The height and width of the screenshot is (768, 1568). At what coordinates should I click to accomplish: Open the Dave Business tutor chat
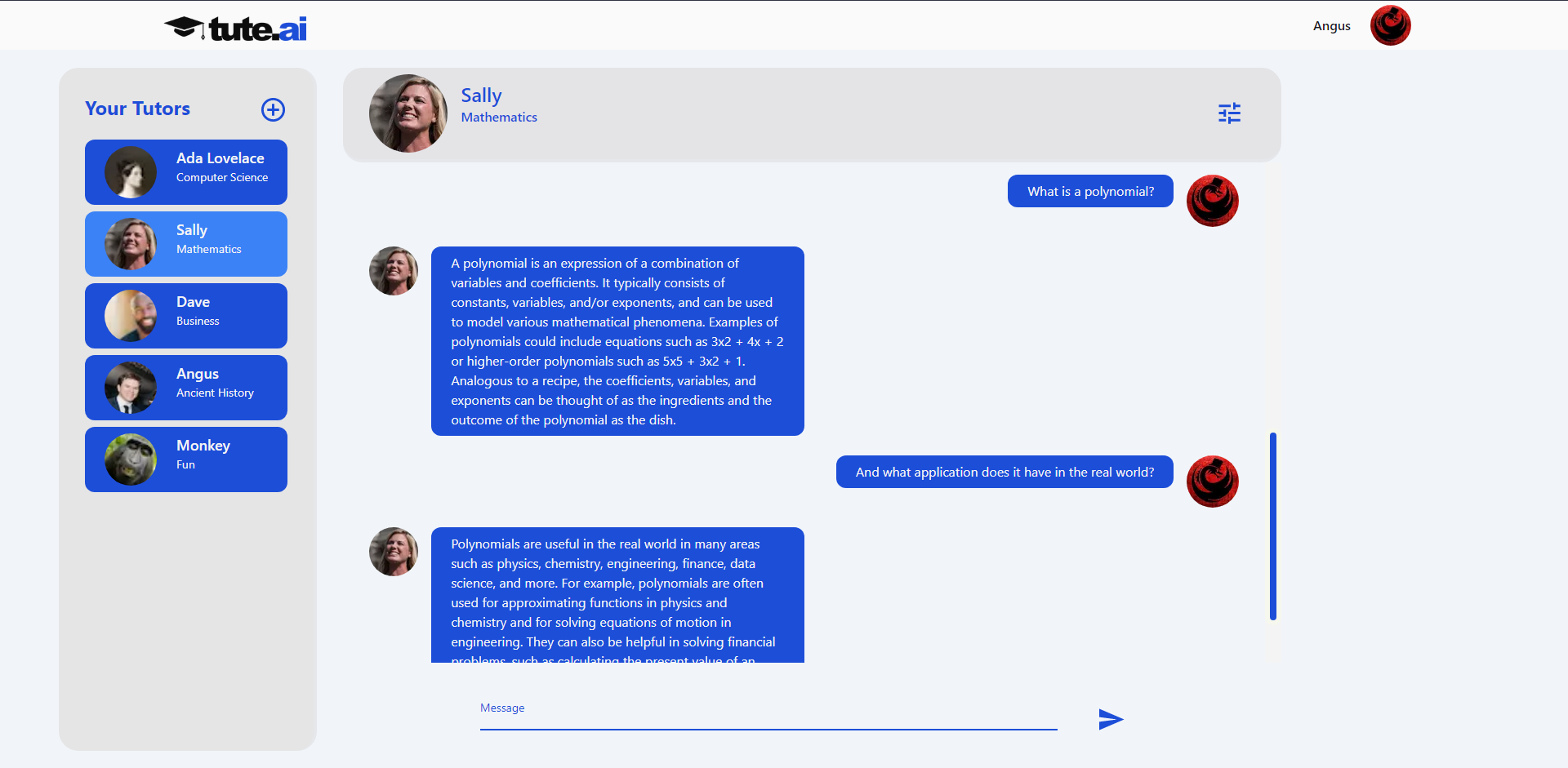185,315
